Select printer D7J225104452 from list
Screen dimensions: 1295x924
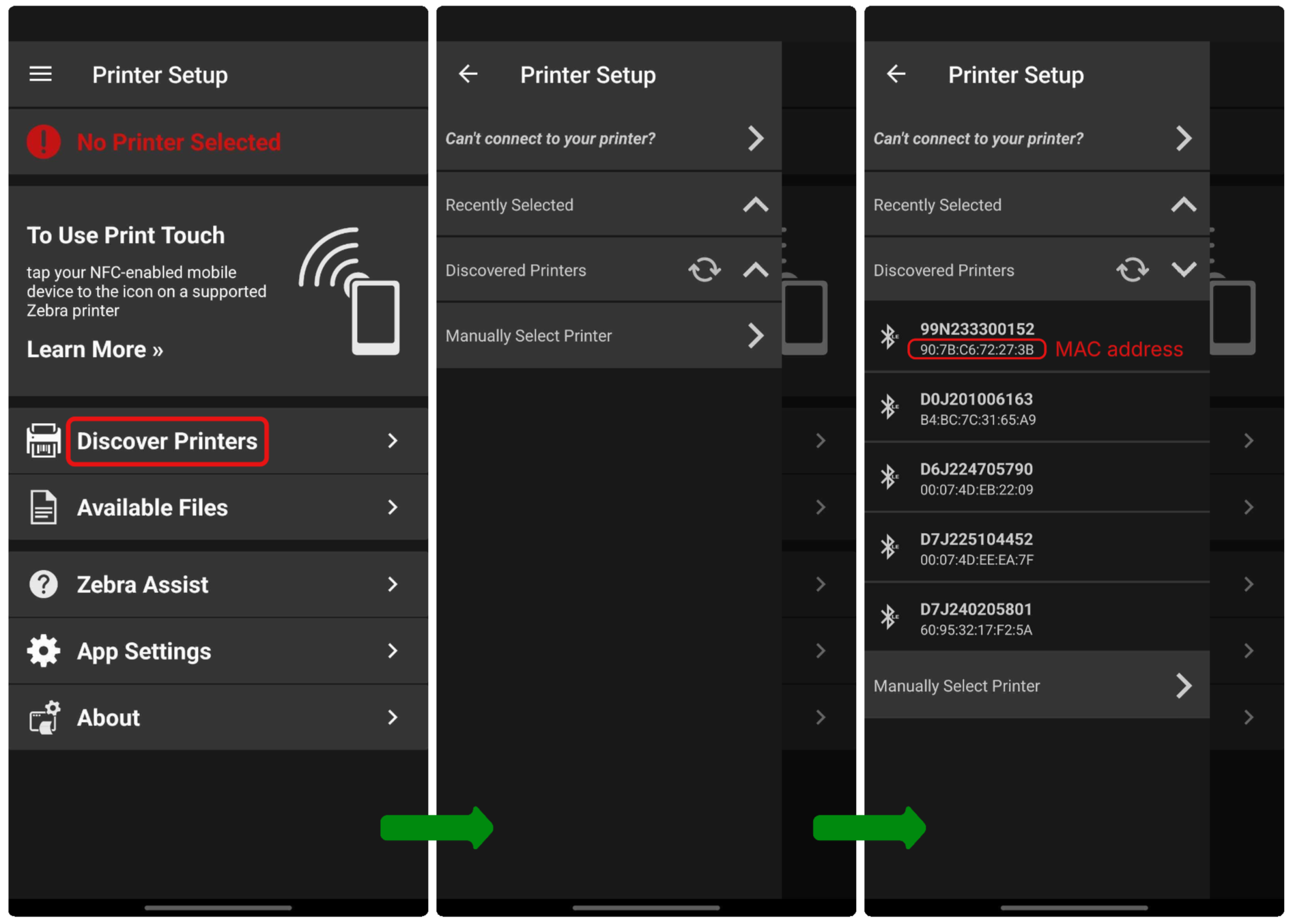click(1037, 548)
